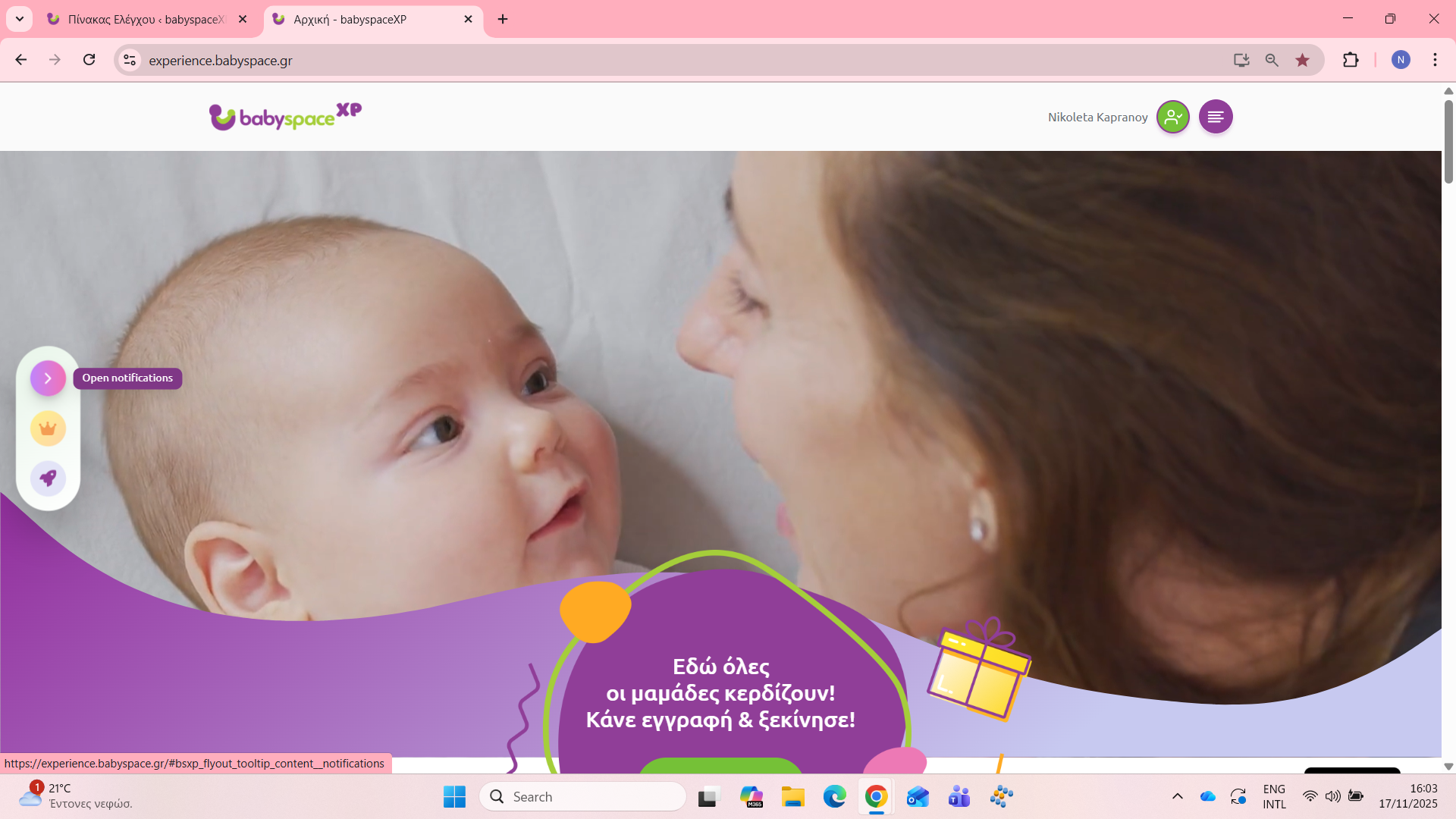Show hidden icons in system tray
1456x819 pixels.
(x=1177, y=796)
